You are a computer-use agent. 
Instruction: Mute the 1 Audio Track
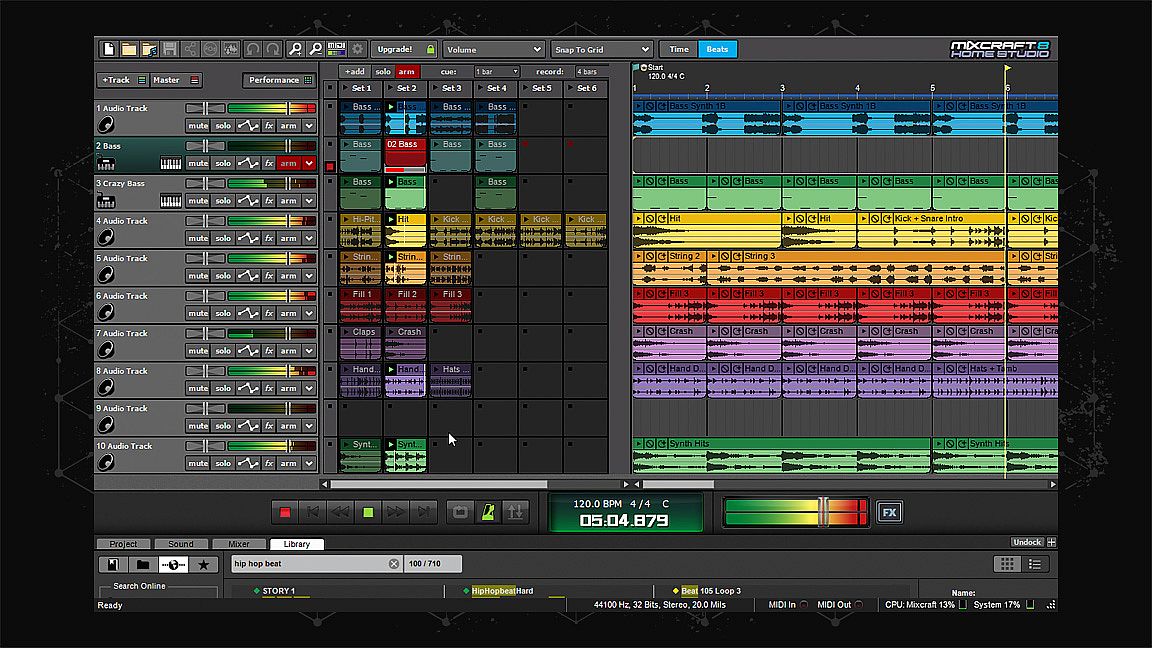(x=197, y=126)
